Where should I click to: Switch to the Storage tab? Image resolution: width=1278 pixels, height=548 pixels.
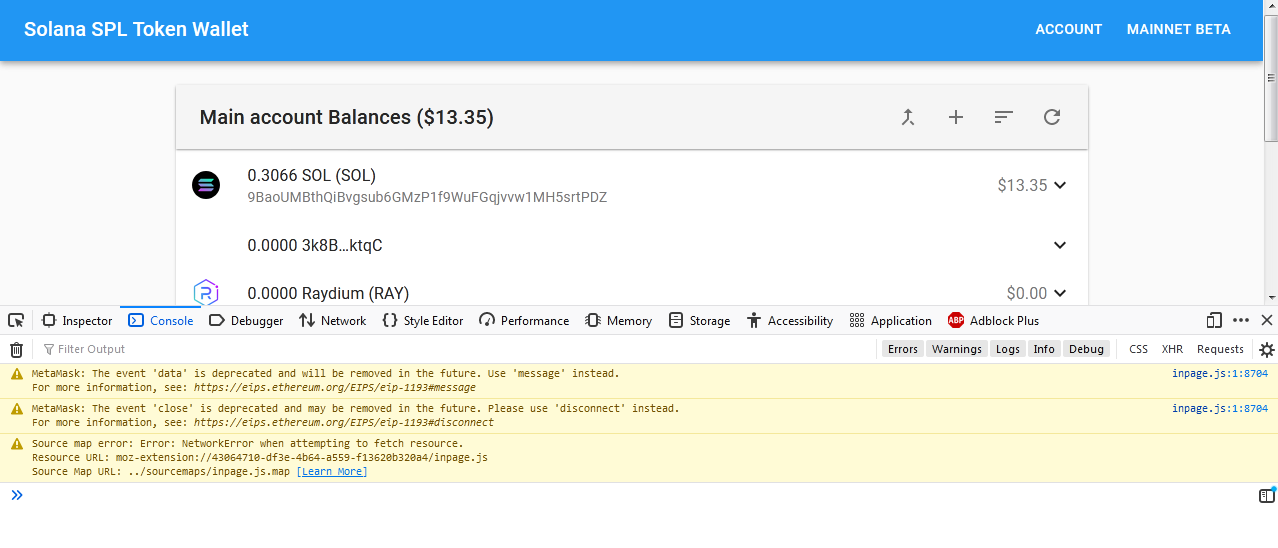click(x=700, y=321)
